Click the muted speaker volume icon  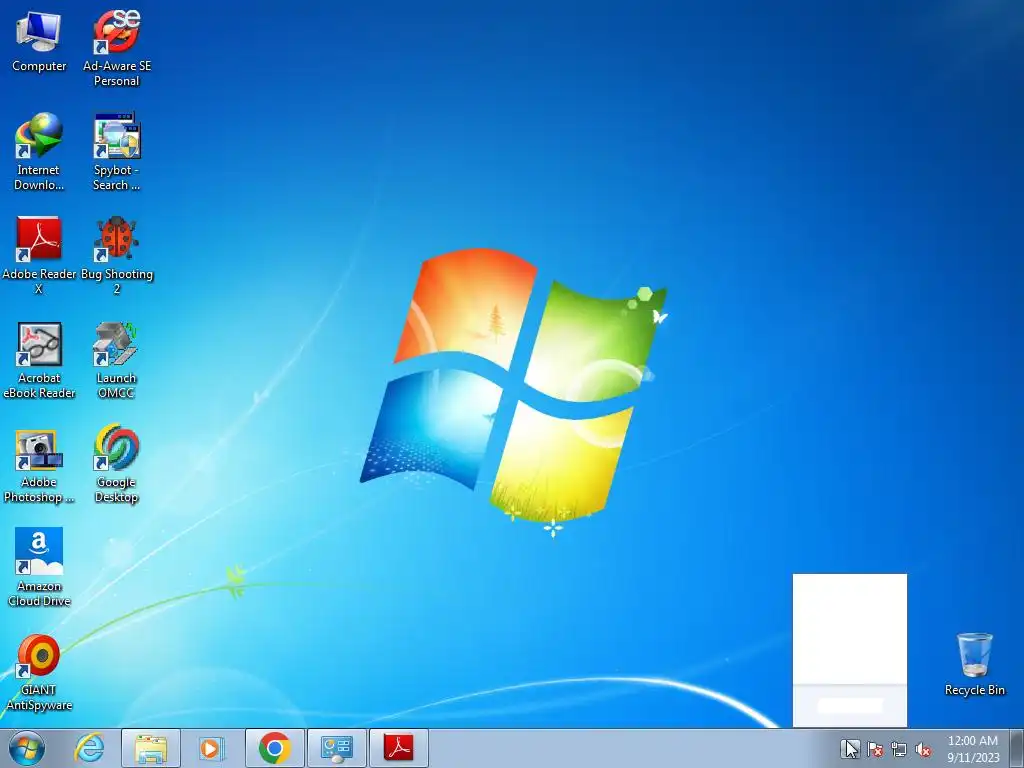(923, 749)
